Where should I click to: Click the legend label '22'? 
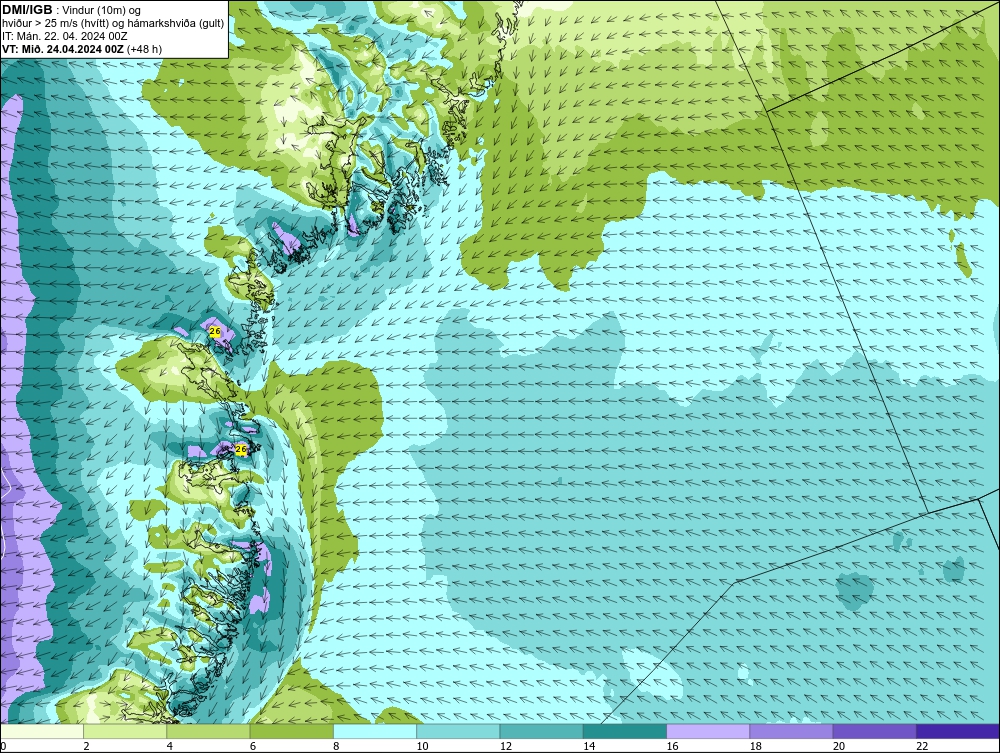[x=922, y=746]
